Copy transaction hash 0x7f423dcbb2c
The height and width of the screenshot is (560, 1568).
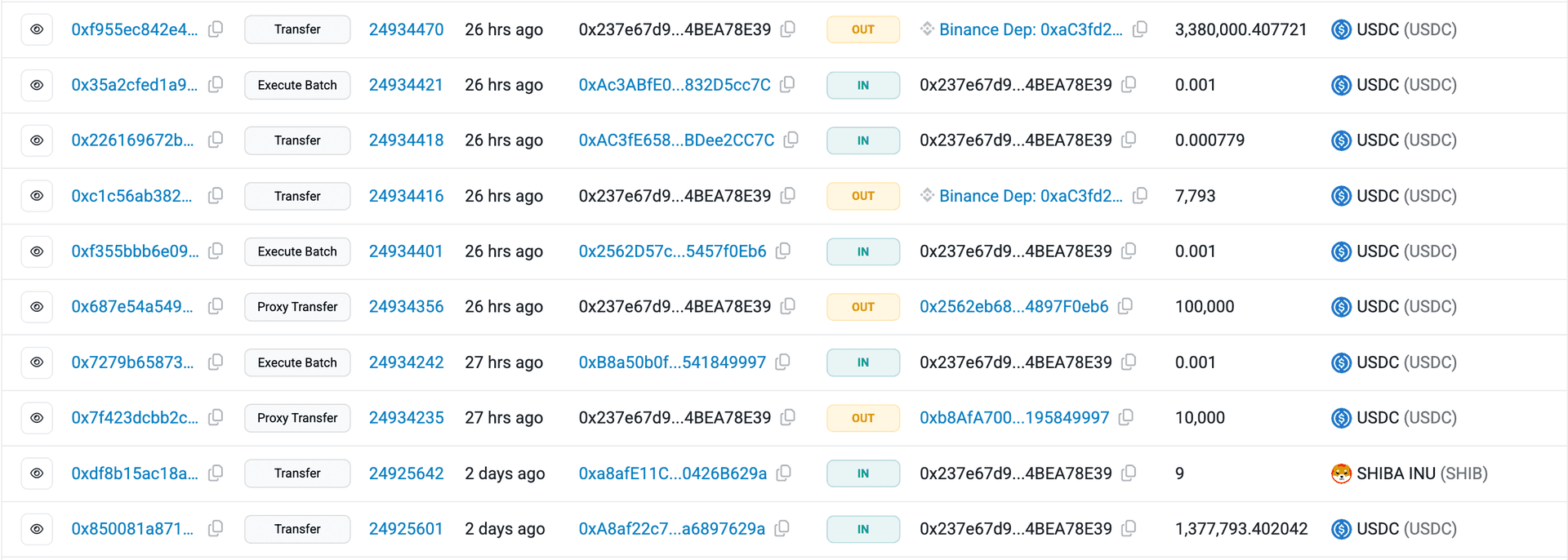point(216,418)
